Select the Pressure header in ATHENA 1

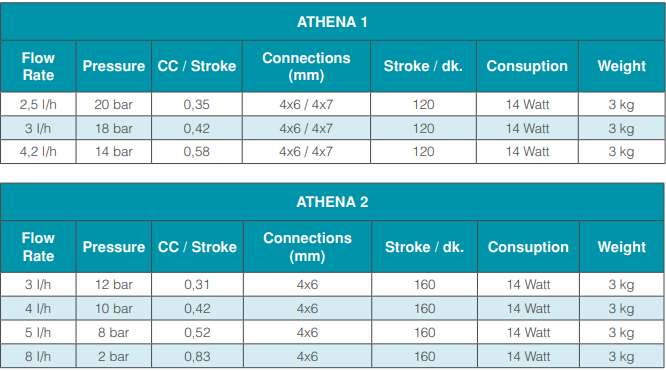(113, 66)
